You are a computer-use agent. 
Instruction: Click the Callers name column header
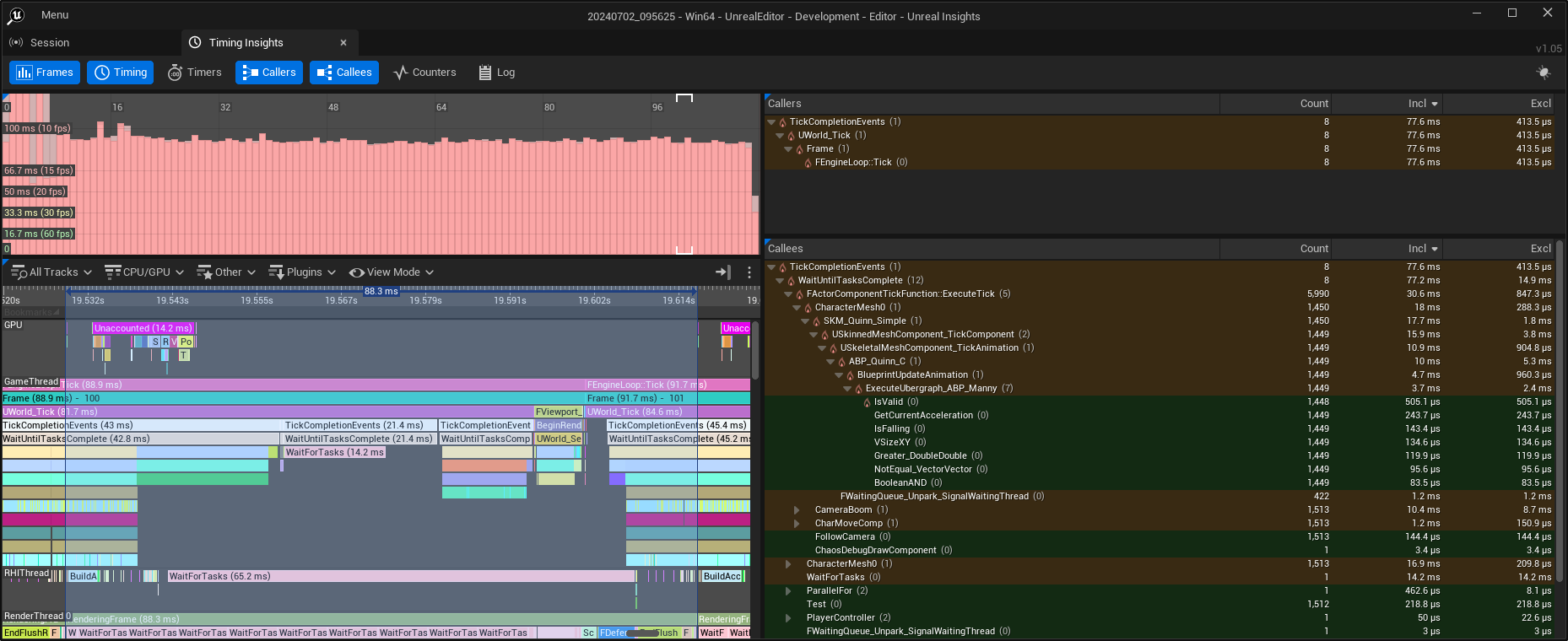click(x=992, y=104)
